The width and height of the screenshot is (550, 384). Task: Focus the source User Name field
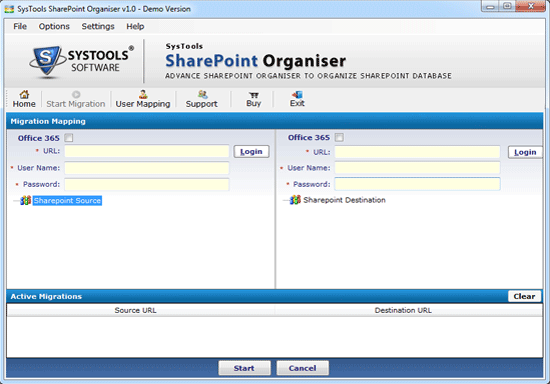[x=147, y=168]
